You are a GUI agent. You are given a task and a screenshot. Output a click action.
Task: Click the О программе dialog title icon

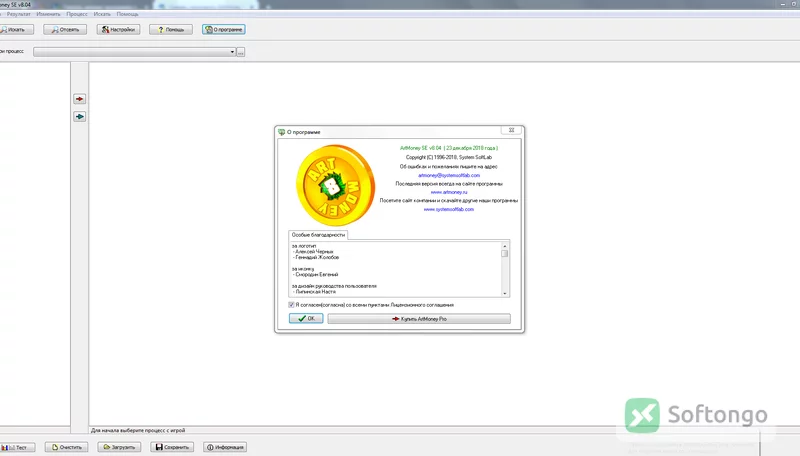282,132
